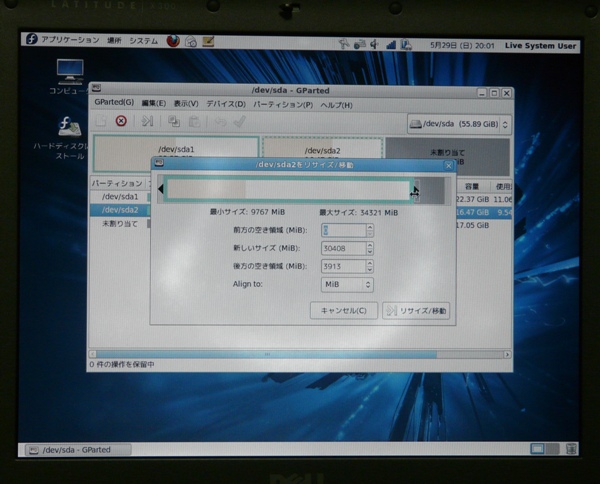Viewport: 600px width, 484px height.
Task: Click the right handle of the partition resize bar
Action: [x=415, y=190]
